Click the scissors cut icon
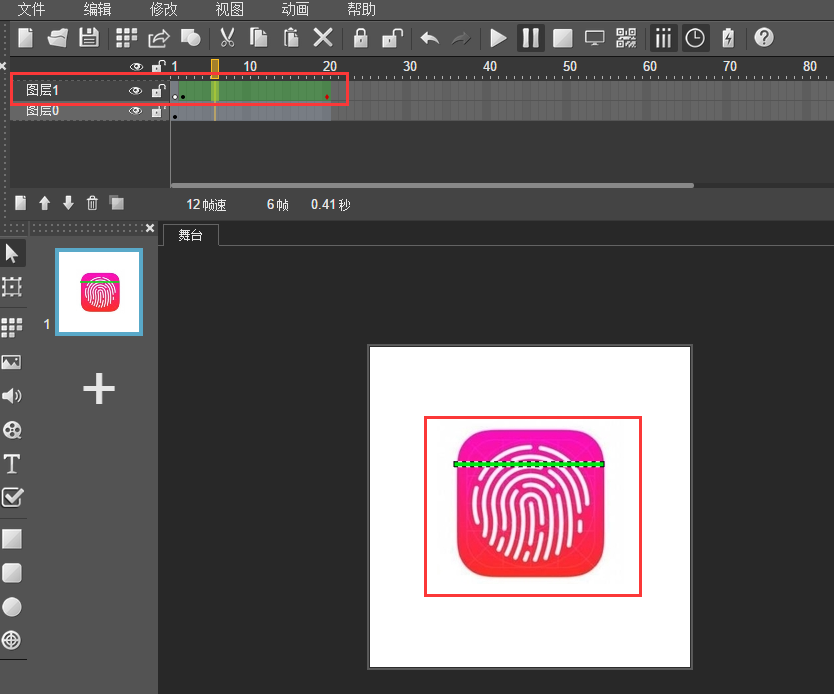 (227, 38)
